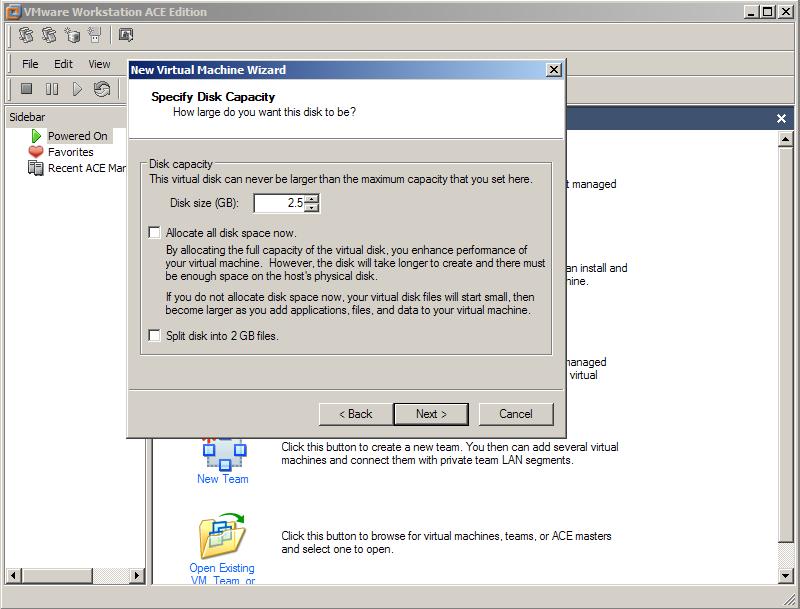This screenshot has width=800, height=609.
Task: Click Next to continue the wizard
Action: tap(431, 414)
